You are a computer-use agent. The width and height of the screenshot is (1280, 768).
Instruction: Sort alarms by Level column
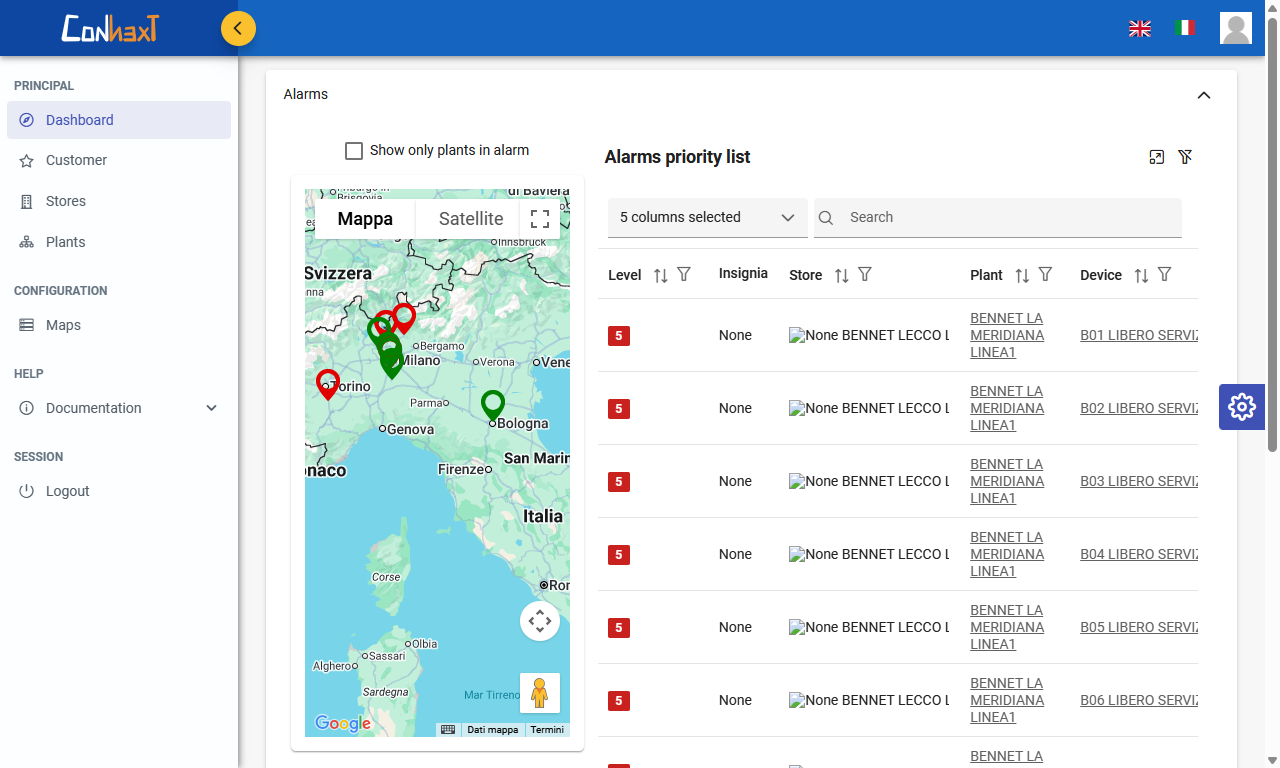point(660,275)
